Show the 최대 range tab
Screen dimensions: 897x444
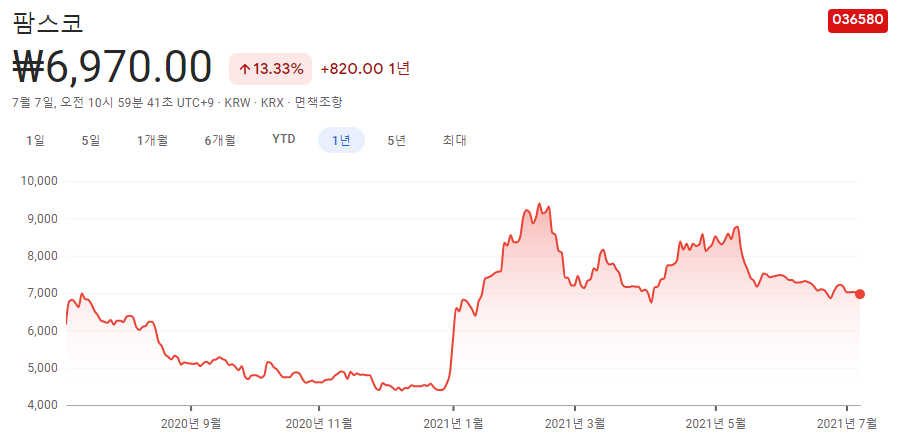click(x=454, y=140)
